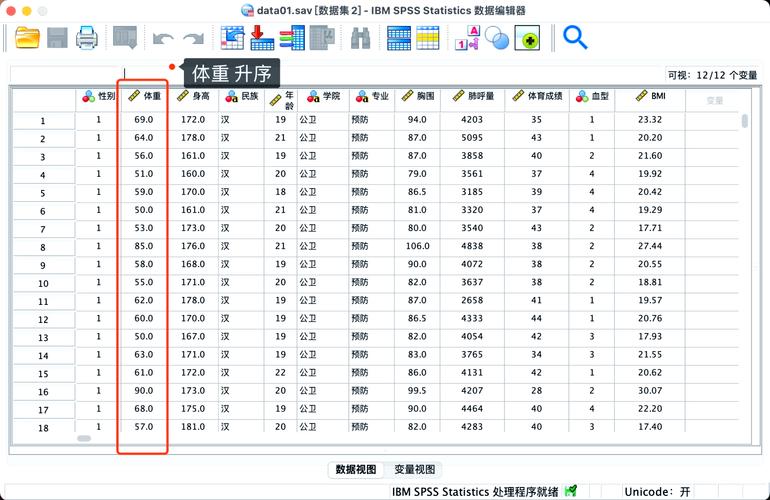
Task: Go to case toolbar icon
Action: pos(232,38)
